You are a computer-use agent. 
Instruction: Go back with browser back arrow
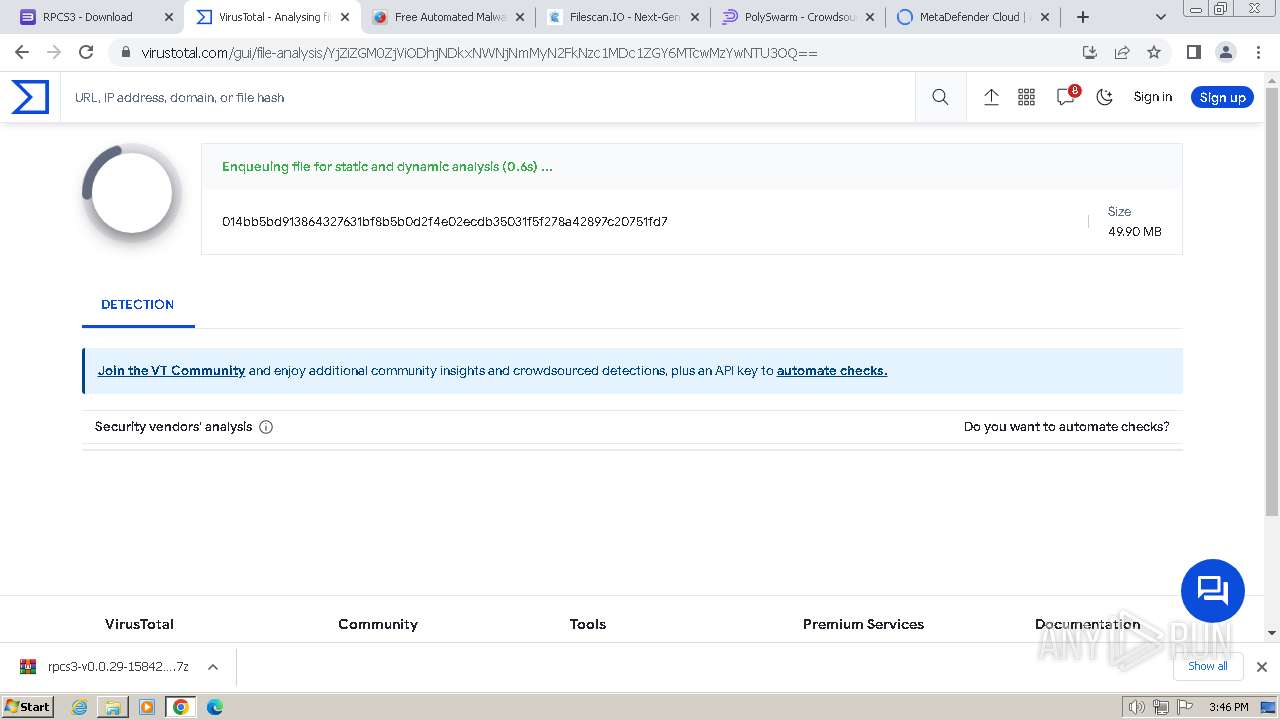tap(22, 52)
